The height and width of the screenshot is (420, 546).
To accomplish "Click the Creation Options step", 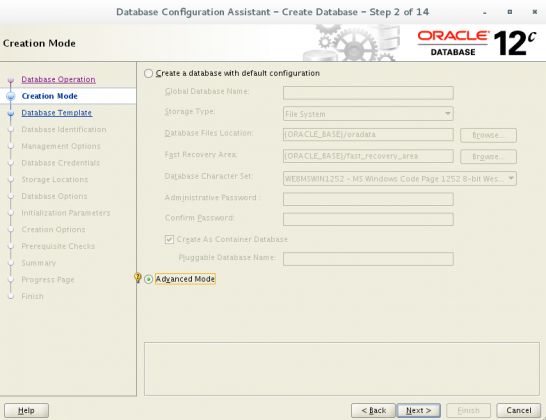I will (53, 230).
